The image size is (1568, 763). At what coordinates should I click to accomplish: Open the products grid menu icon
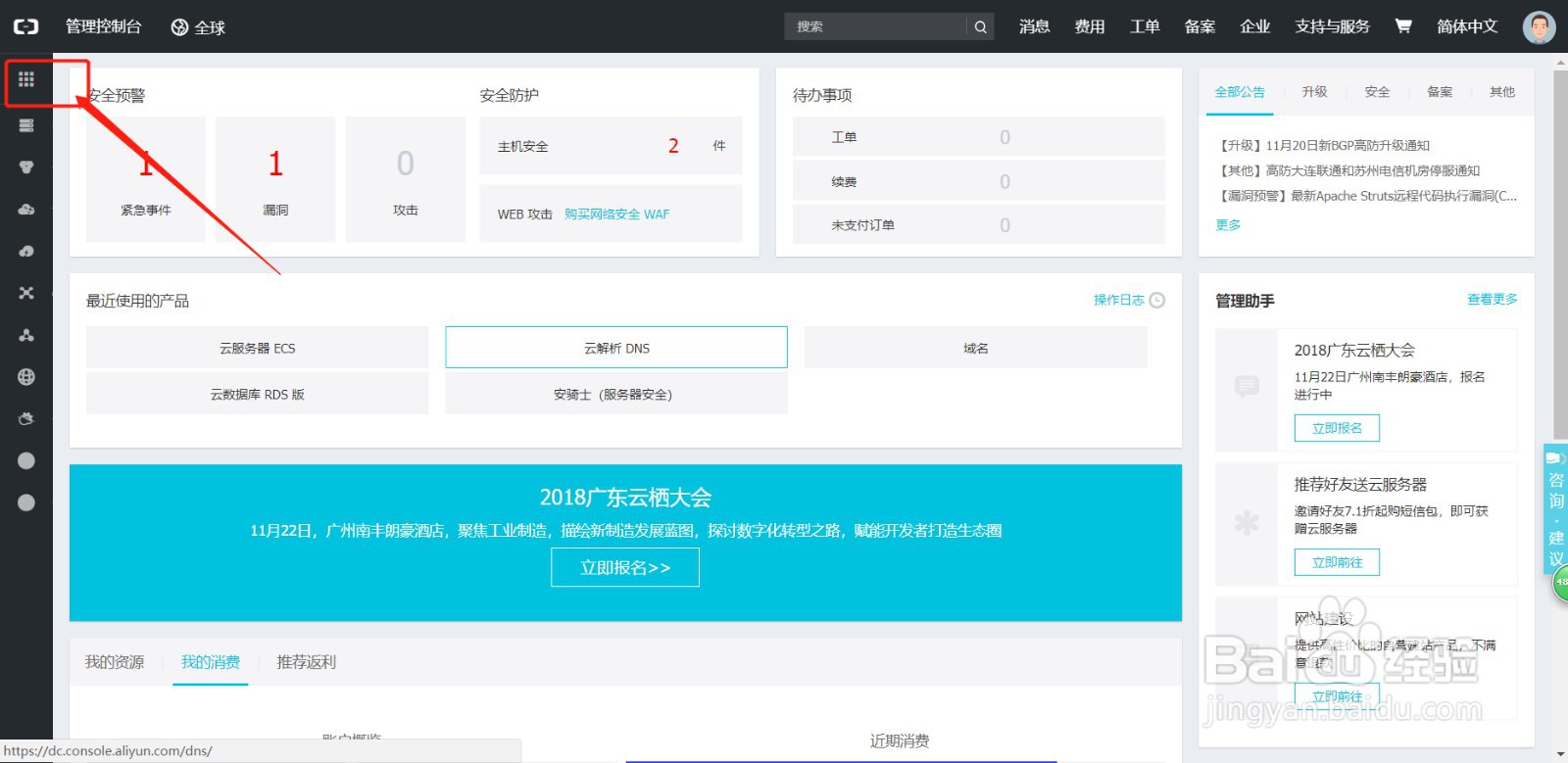click(x=26, y=79)
